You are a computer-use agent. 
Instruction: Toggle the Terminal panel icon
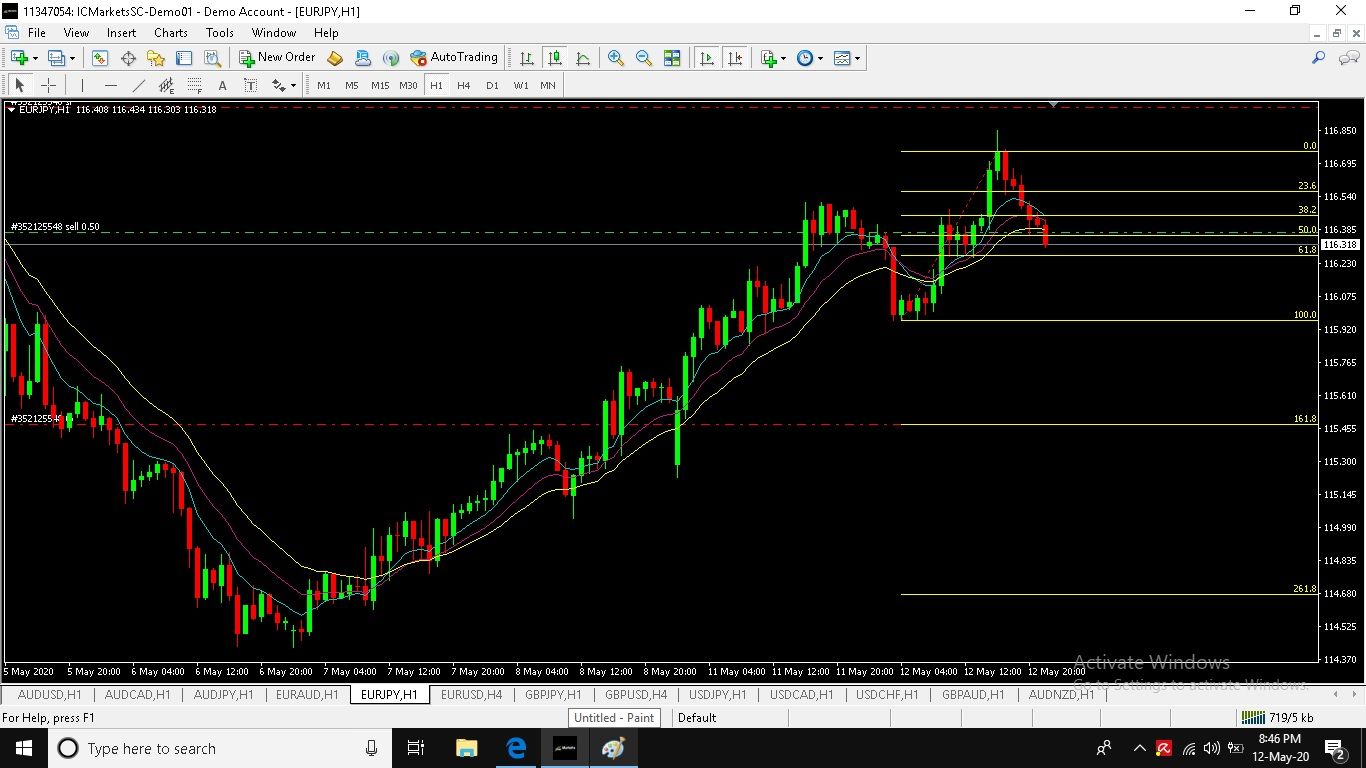[184, 58]
